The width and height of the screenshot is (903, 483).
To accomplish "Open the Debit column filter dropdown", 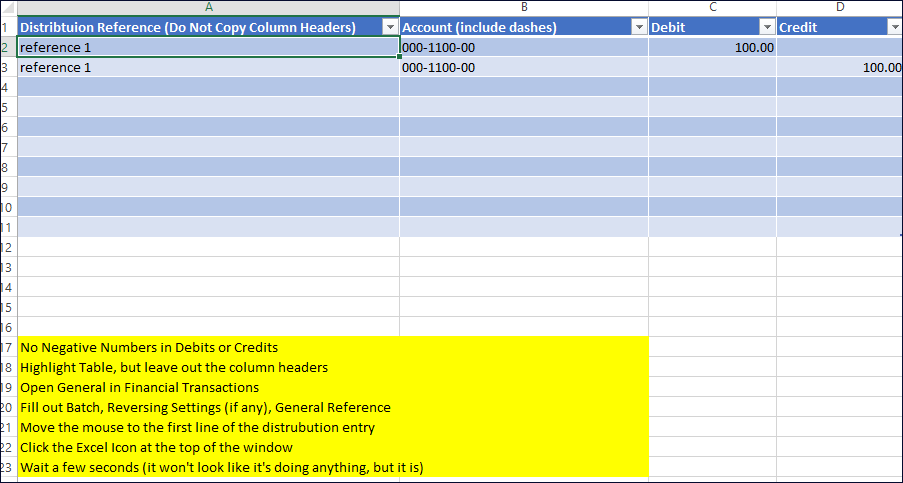I will [x=768, y=27].
